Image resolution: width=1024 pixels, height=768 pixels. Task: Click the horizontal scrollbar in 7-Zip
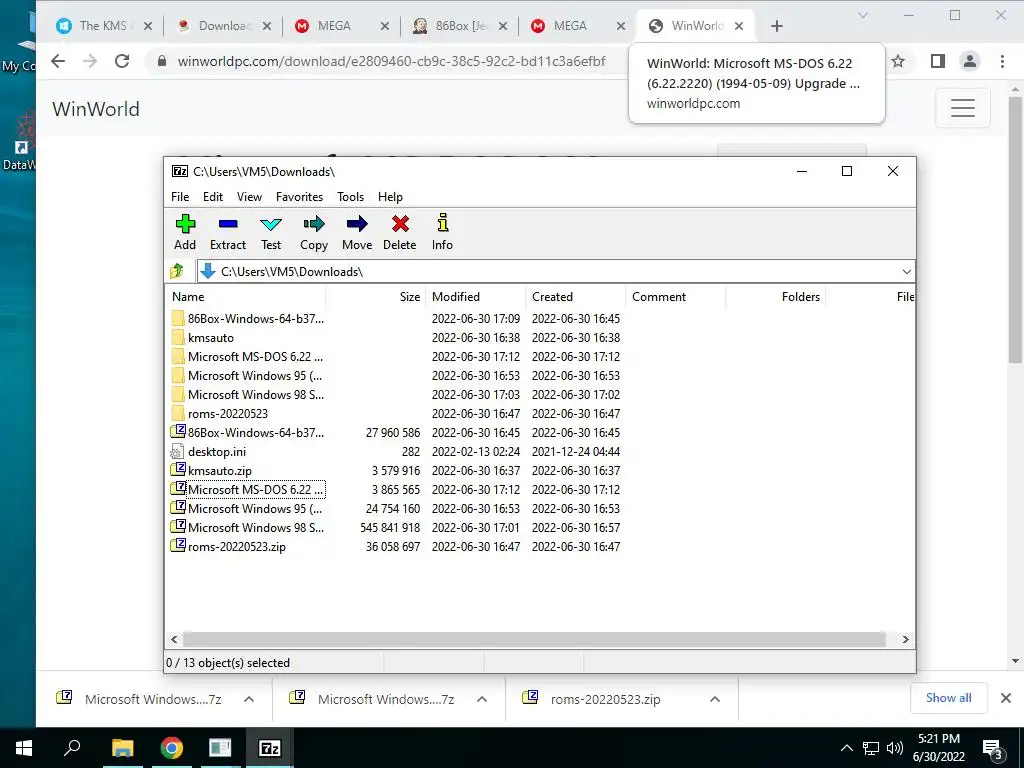[x=534, y=639]
